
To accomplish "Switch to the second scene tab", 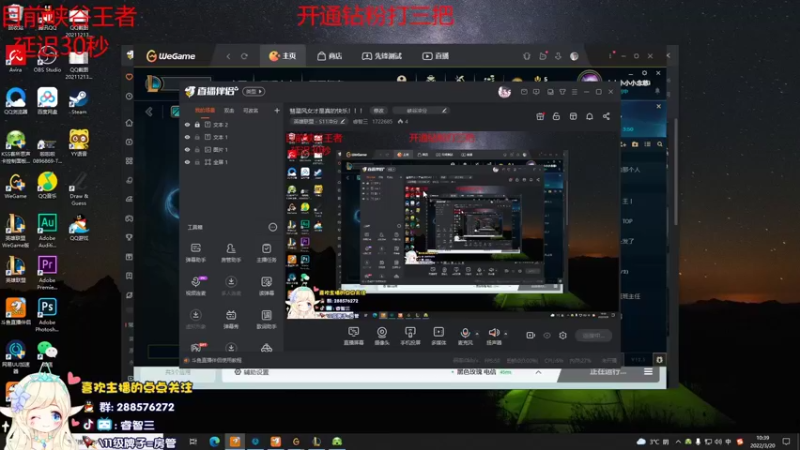I will tap(229, 110).
